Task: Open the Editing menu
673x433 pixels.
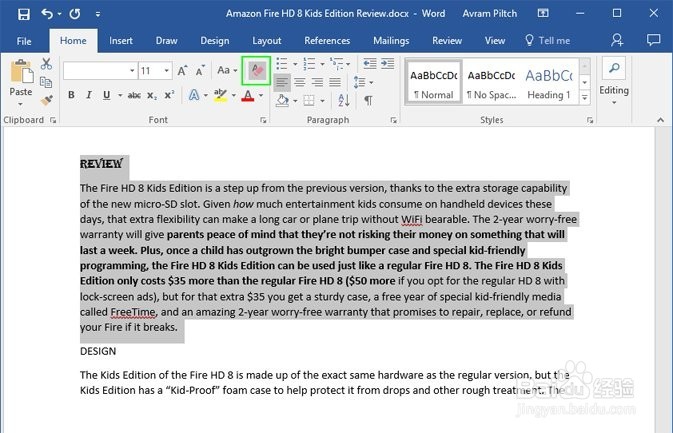Action: [614, 82]
